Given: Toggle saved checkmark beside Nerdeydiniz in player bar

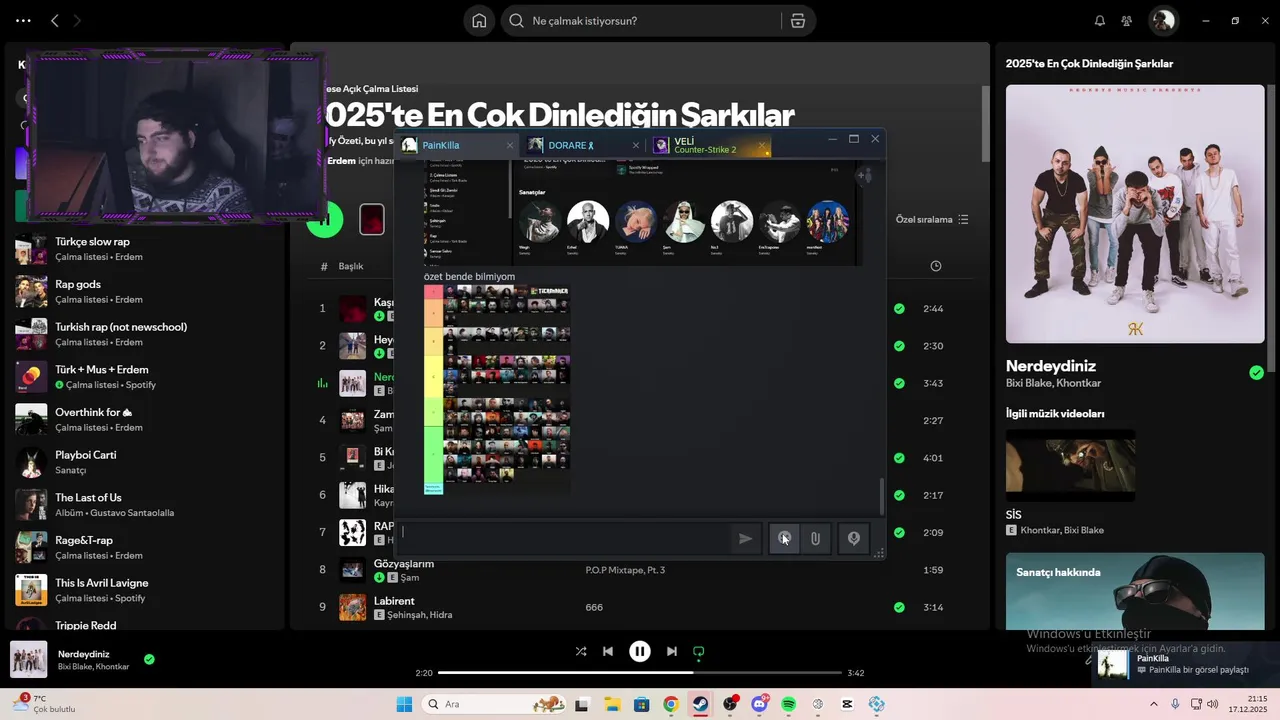Looking at the screenshot, I should [149, 659].
